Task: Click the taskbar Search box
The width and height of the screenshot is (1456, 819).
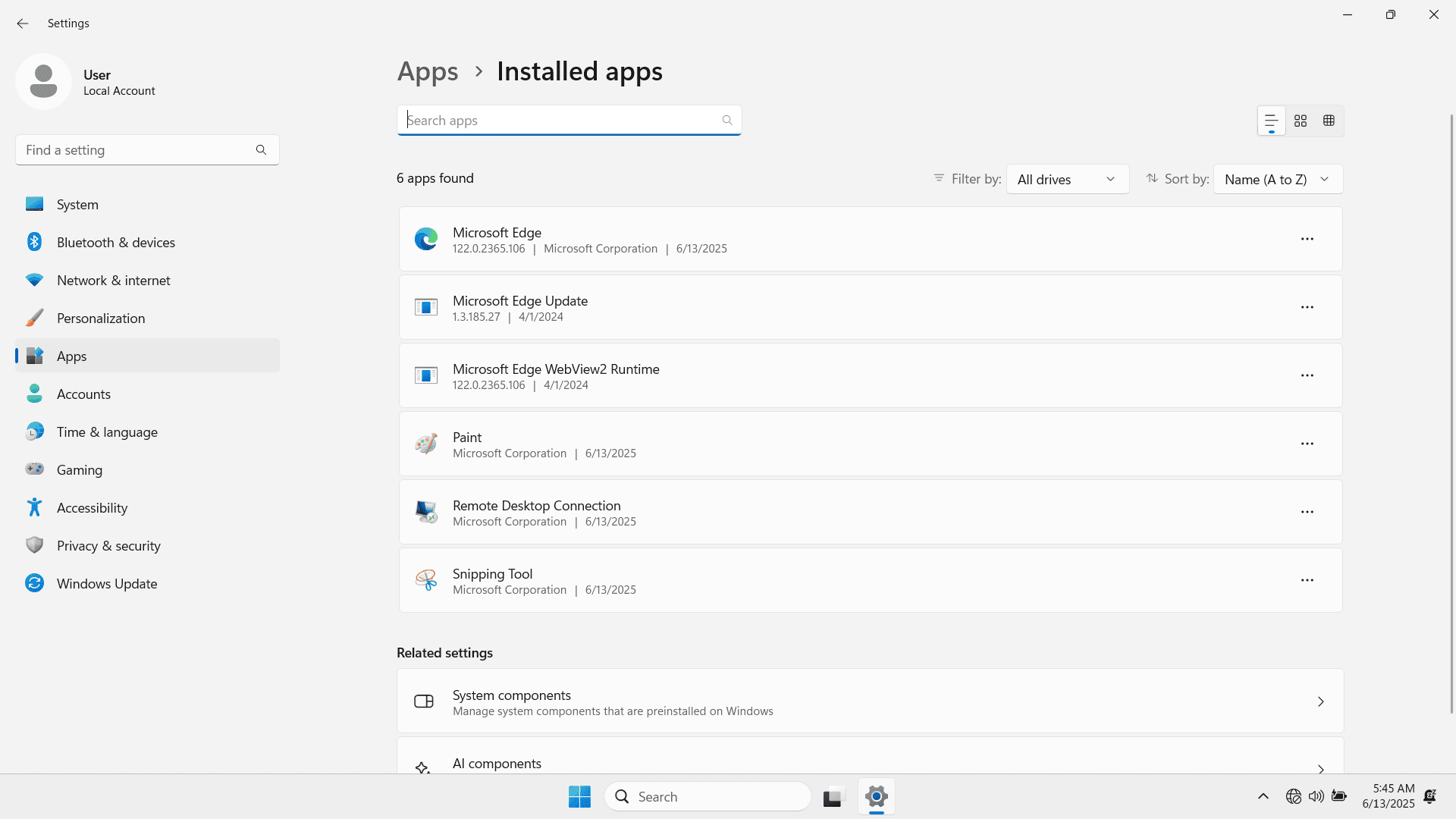Action: tap(708, 797)
